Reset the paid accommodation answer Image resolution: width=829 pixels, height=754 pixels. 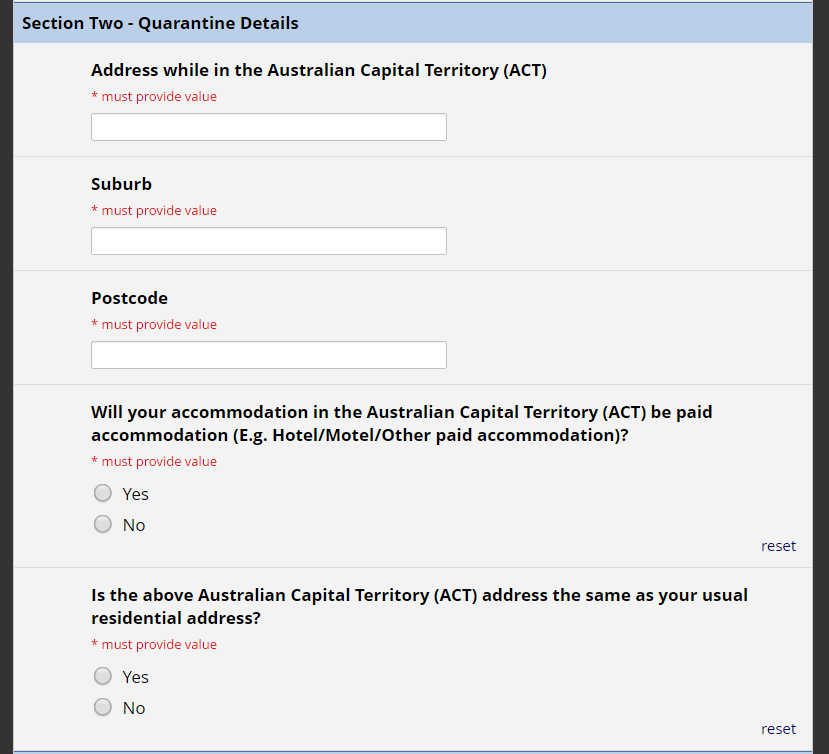pyautogui.click(x=778, y=546)
